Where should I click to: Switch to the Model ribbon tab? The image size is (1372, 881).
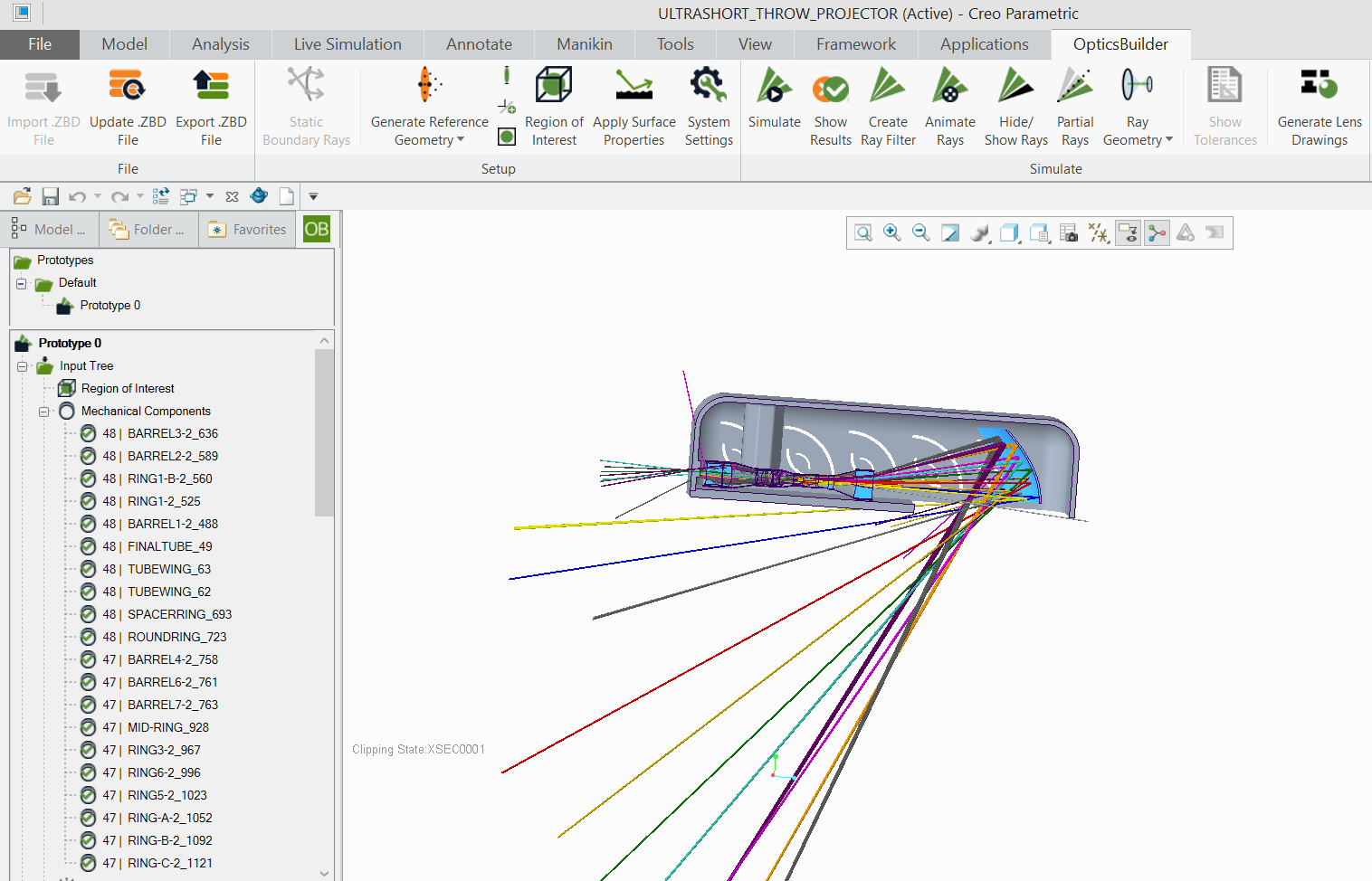[125, 44]
